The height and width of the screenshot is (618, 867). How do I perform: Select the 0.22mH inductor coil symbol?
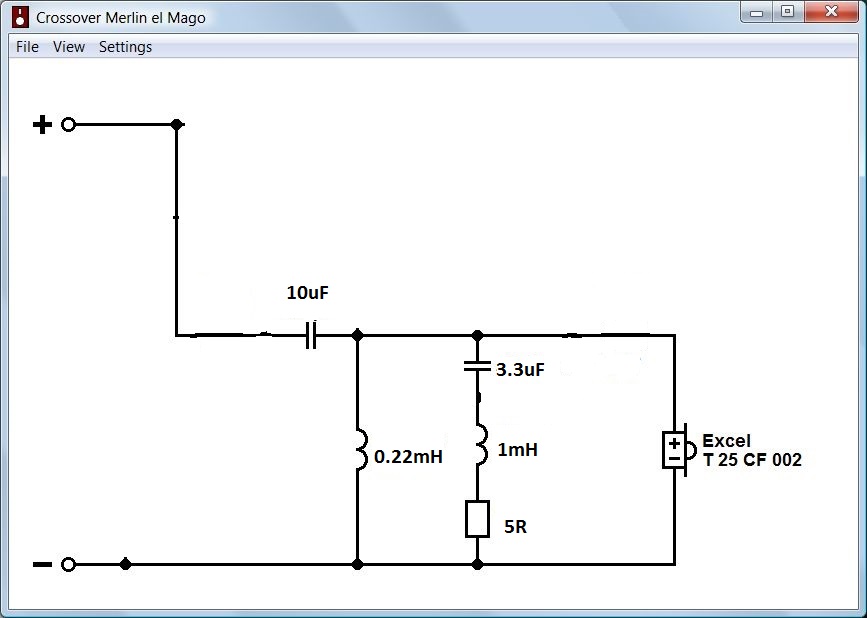click(361, 449)
